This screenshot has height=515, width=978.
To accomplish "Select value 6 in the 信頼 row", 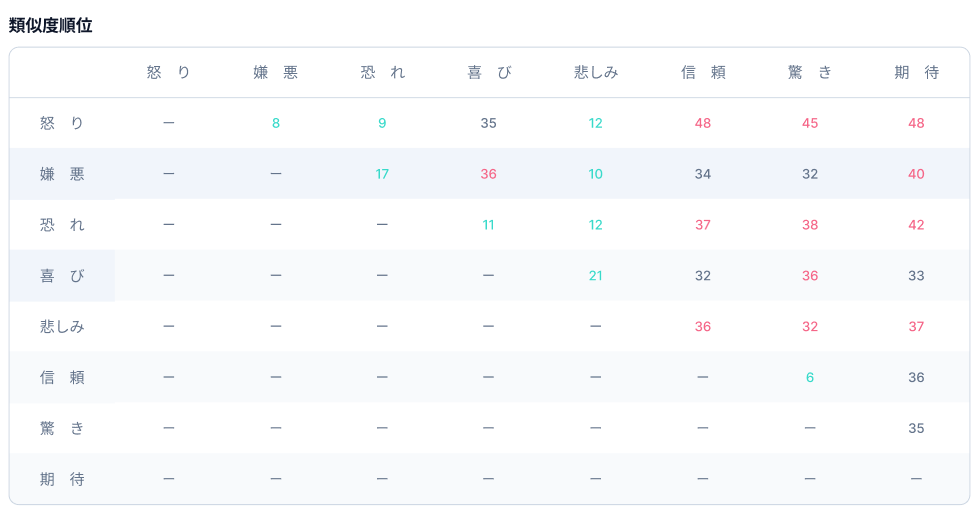I will coord(810,377).
